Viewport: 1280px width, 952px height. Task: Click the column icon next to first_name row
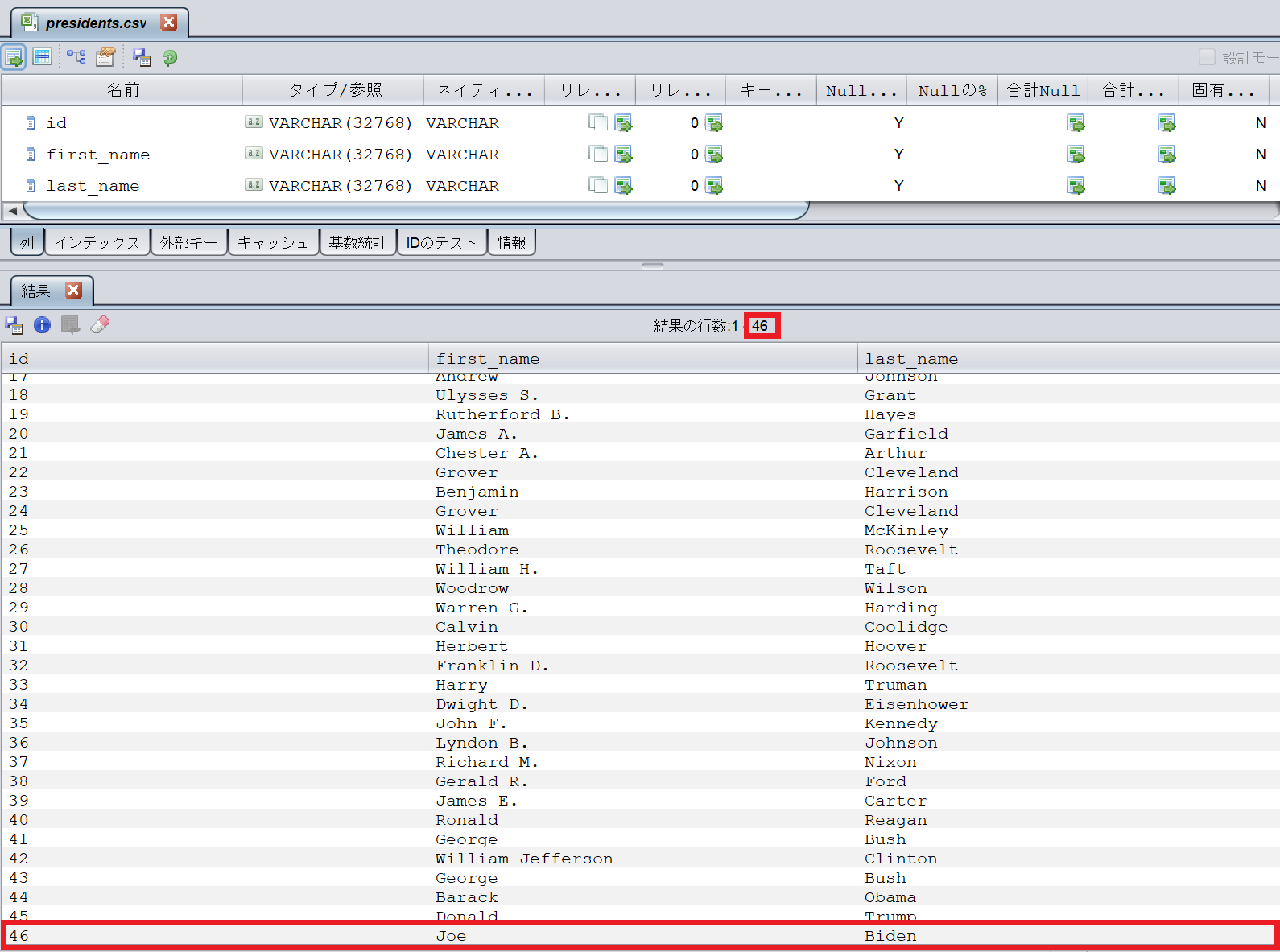tap(31, 155)
